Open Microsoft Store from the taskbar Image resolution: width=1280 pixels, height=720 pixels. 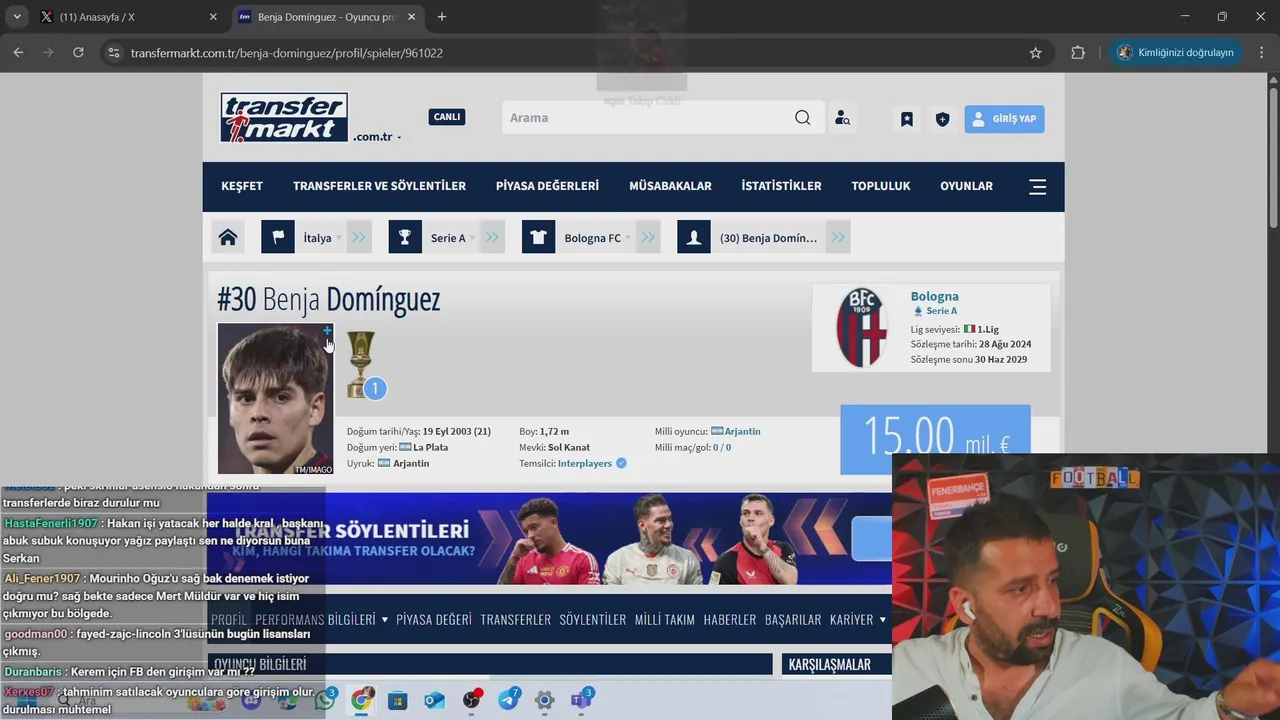398,700
